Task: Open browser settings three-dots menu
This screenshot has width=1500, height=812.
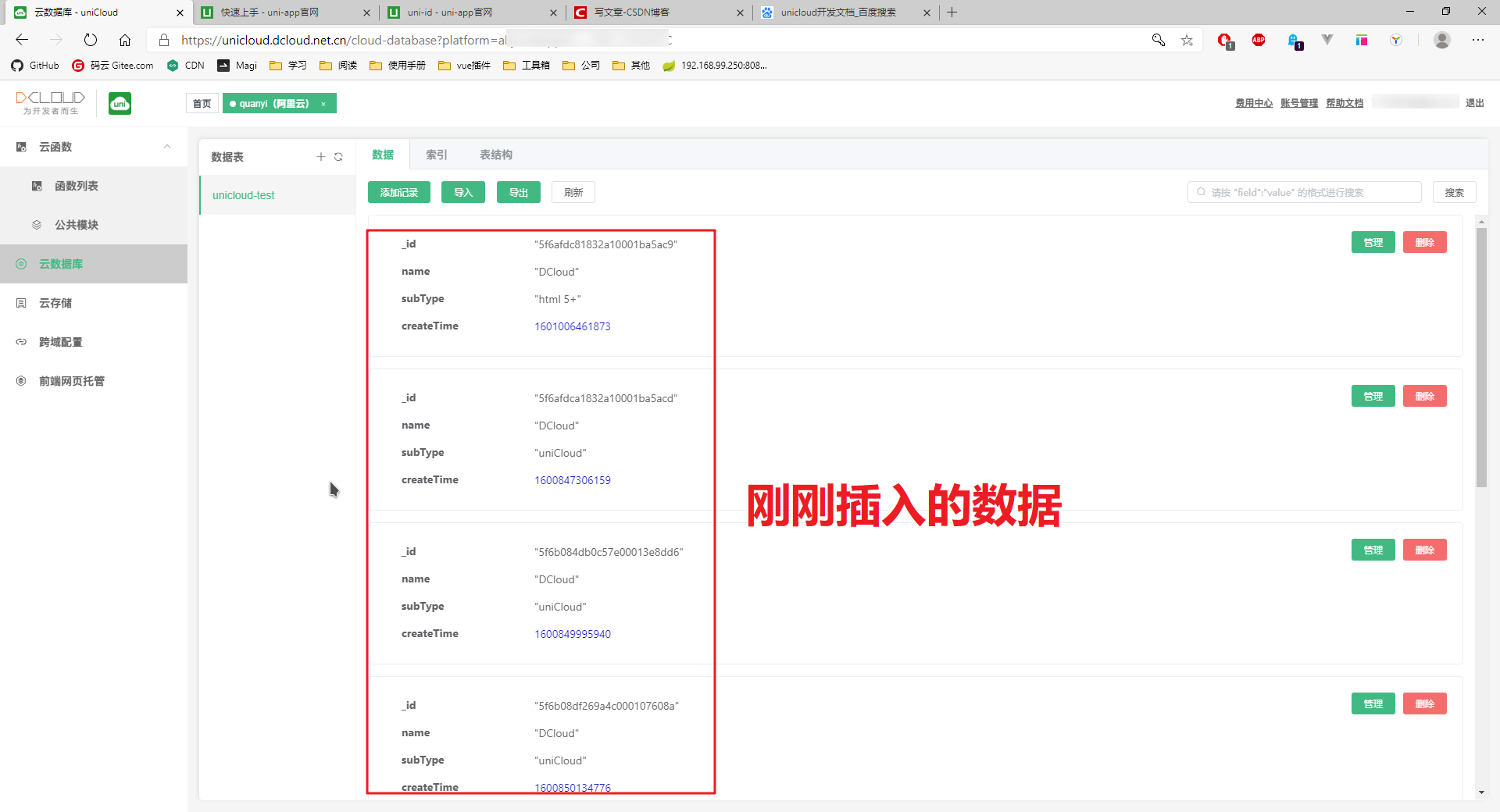Action: click(1478, 40)
